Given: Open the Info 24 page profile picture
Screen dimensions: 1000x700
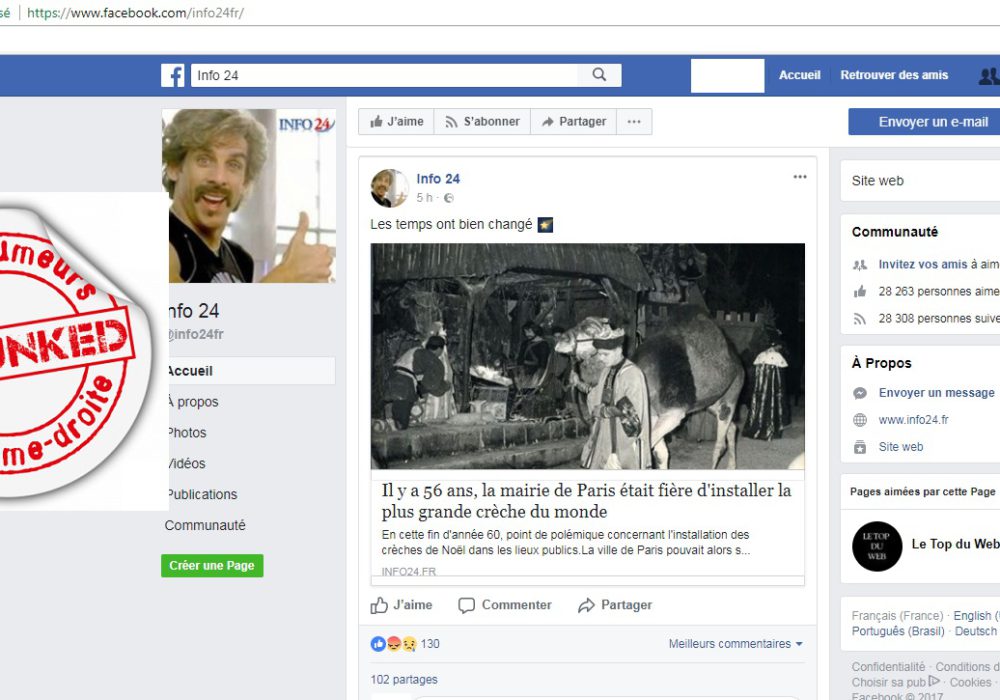Looking at the screenshot, I should (x=249, y=196).
